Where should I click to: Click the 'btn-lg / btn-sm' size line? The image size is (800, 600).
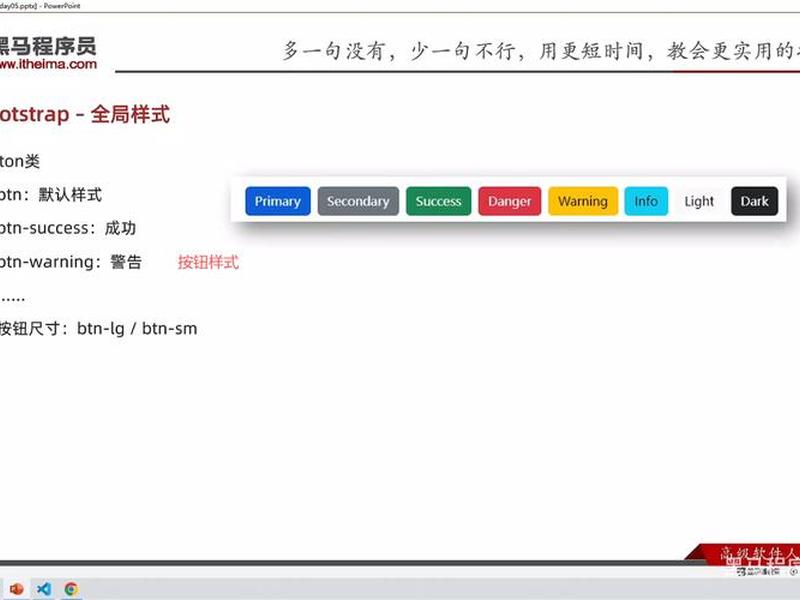(x=98, y=329)
